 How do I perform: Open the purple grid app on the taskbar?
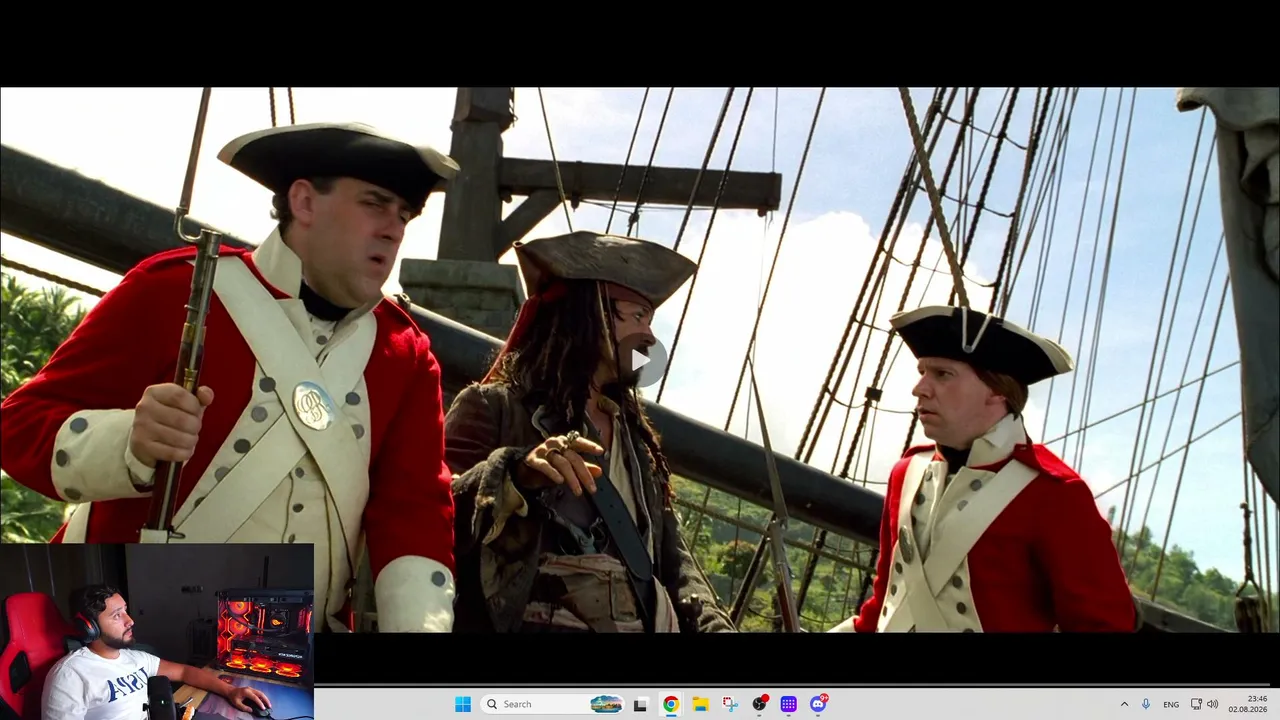[x=789, y=704]
